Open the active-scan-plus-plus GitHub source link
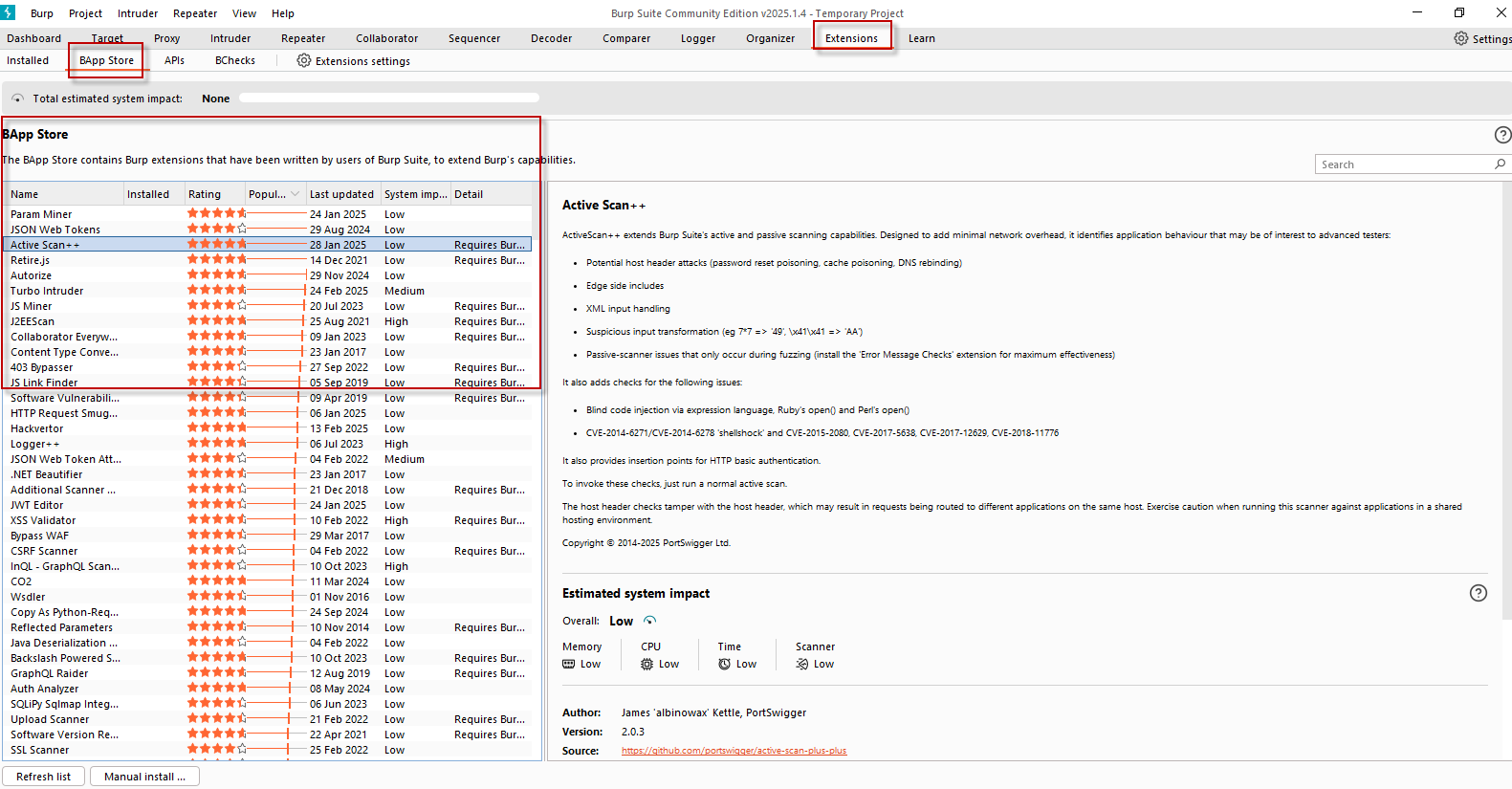The width and height of the screenshot is (1512, 789). tap(734, 751)
